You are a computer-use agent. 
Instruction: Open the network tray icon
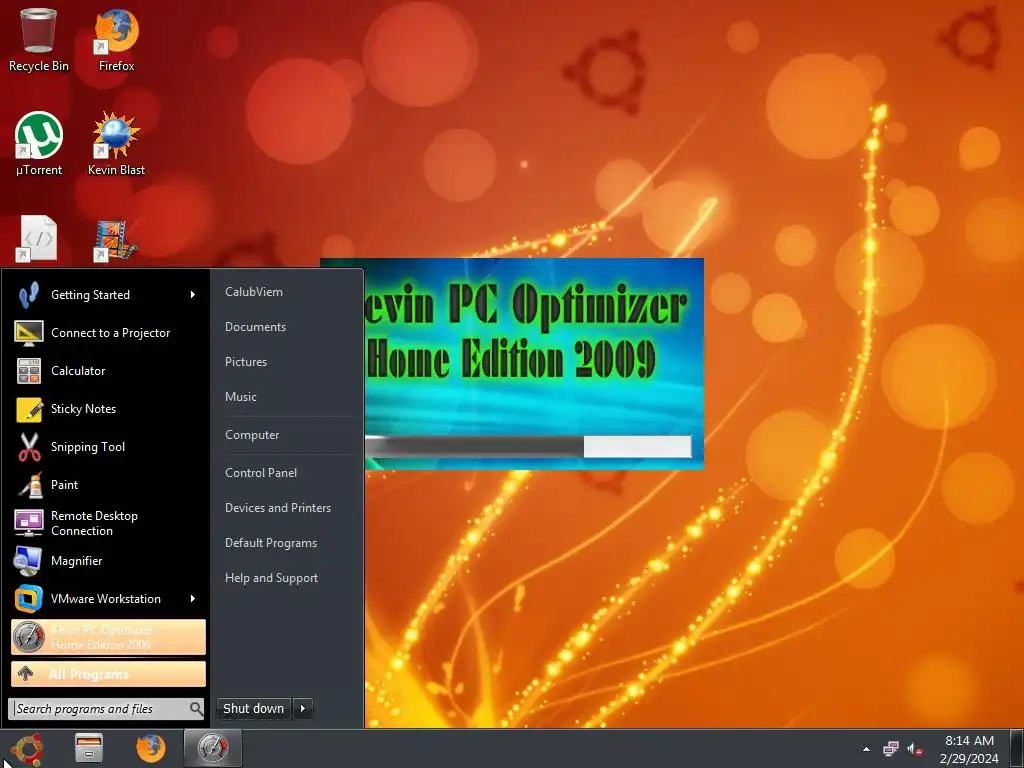coord(890,748)
